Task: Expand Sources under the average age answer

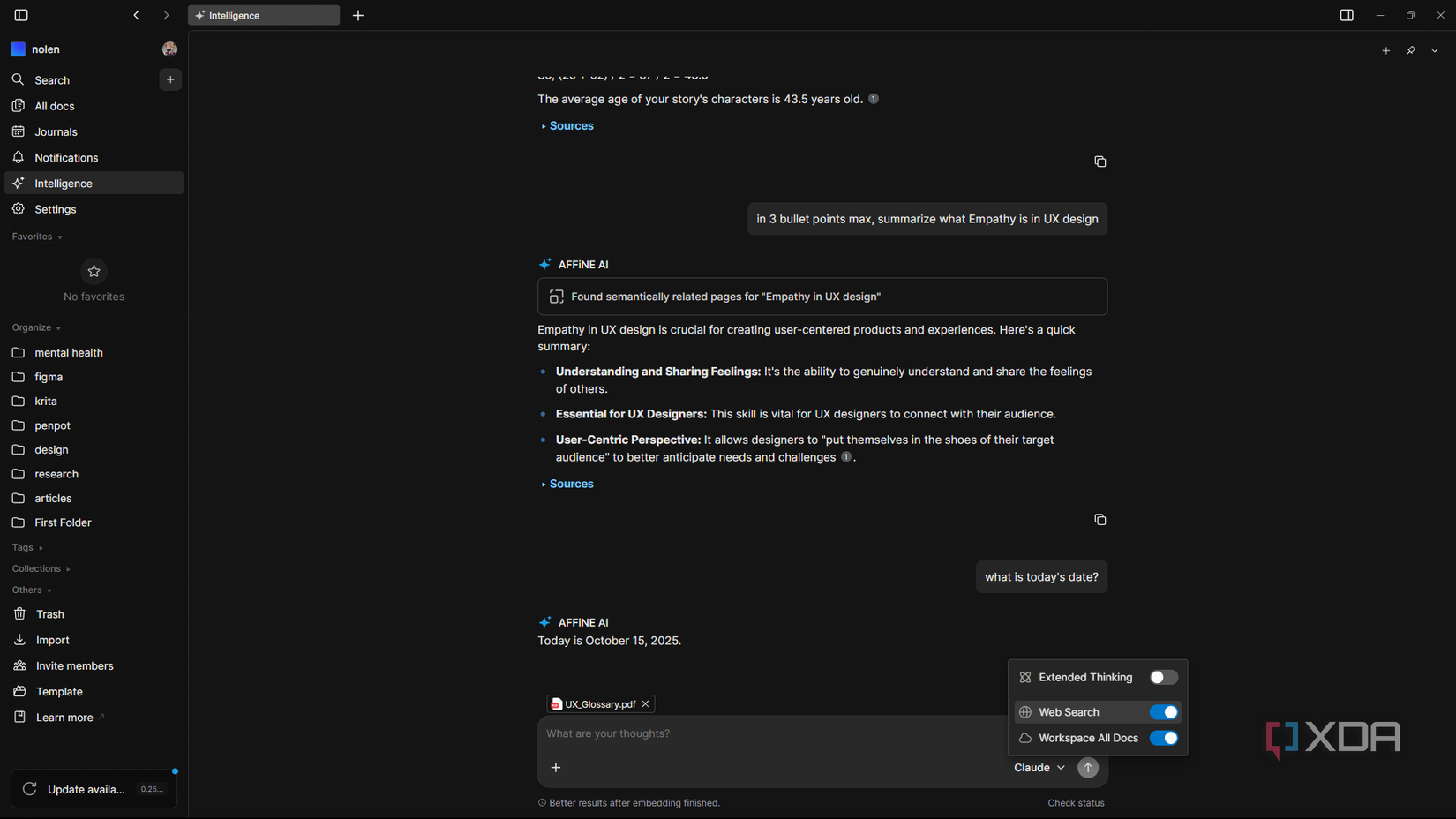Action: (x=567, y=126)
